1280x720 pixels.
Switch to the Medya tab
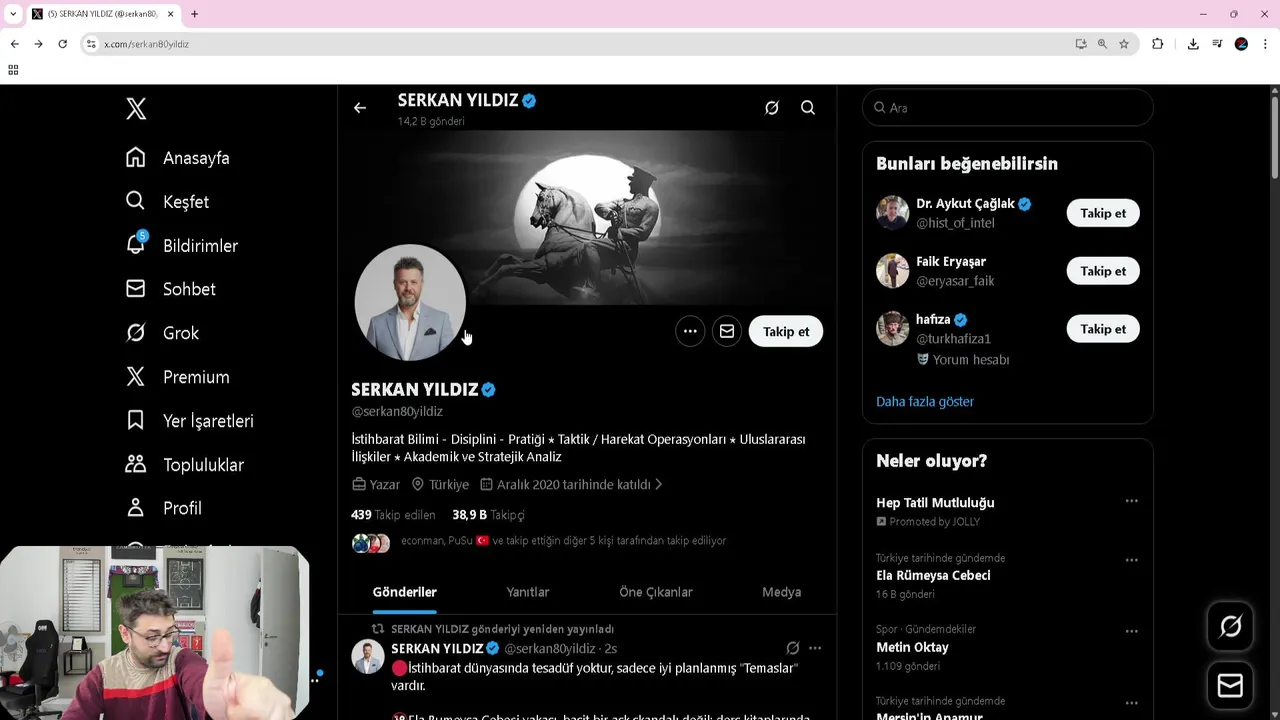point(782,592)
